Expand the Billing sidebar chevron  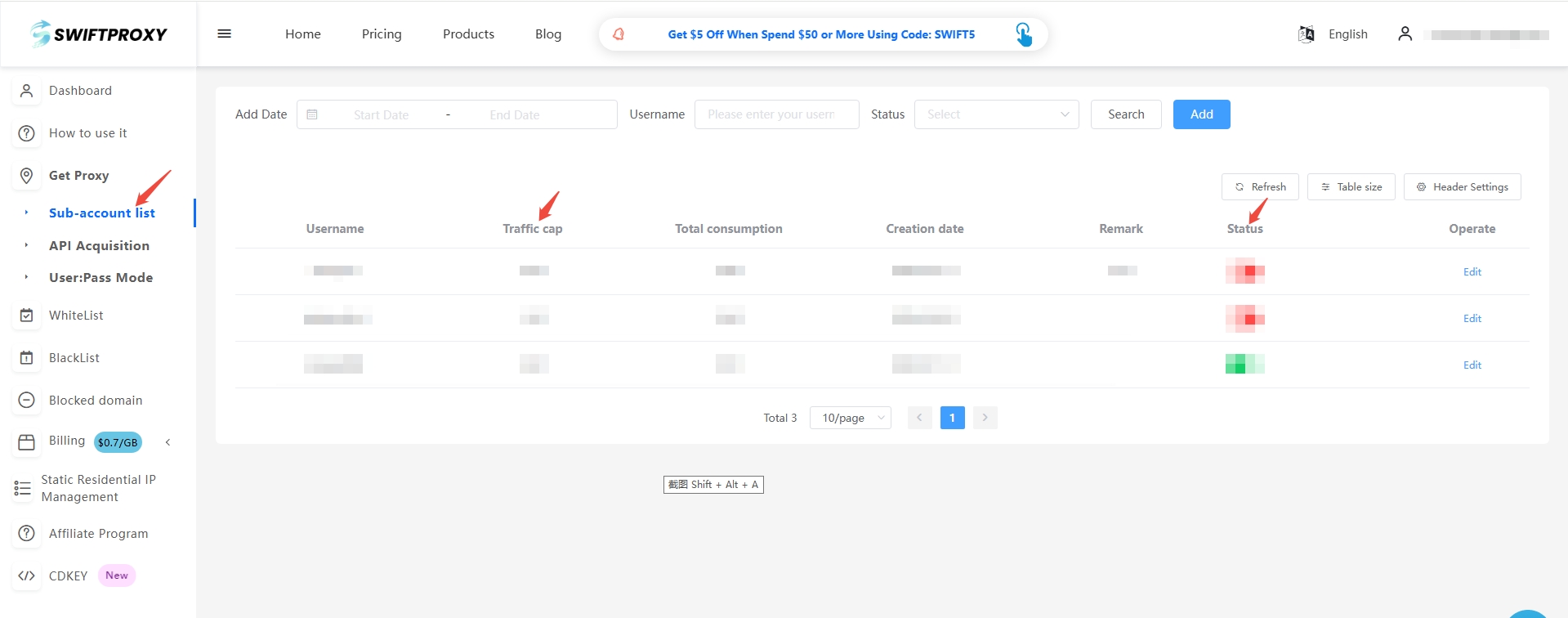pyautogui.click(x=168, y=442)
